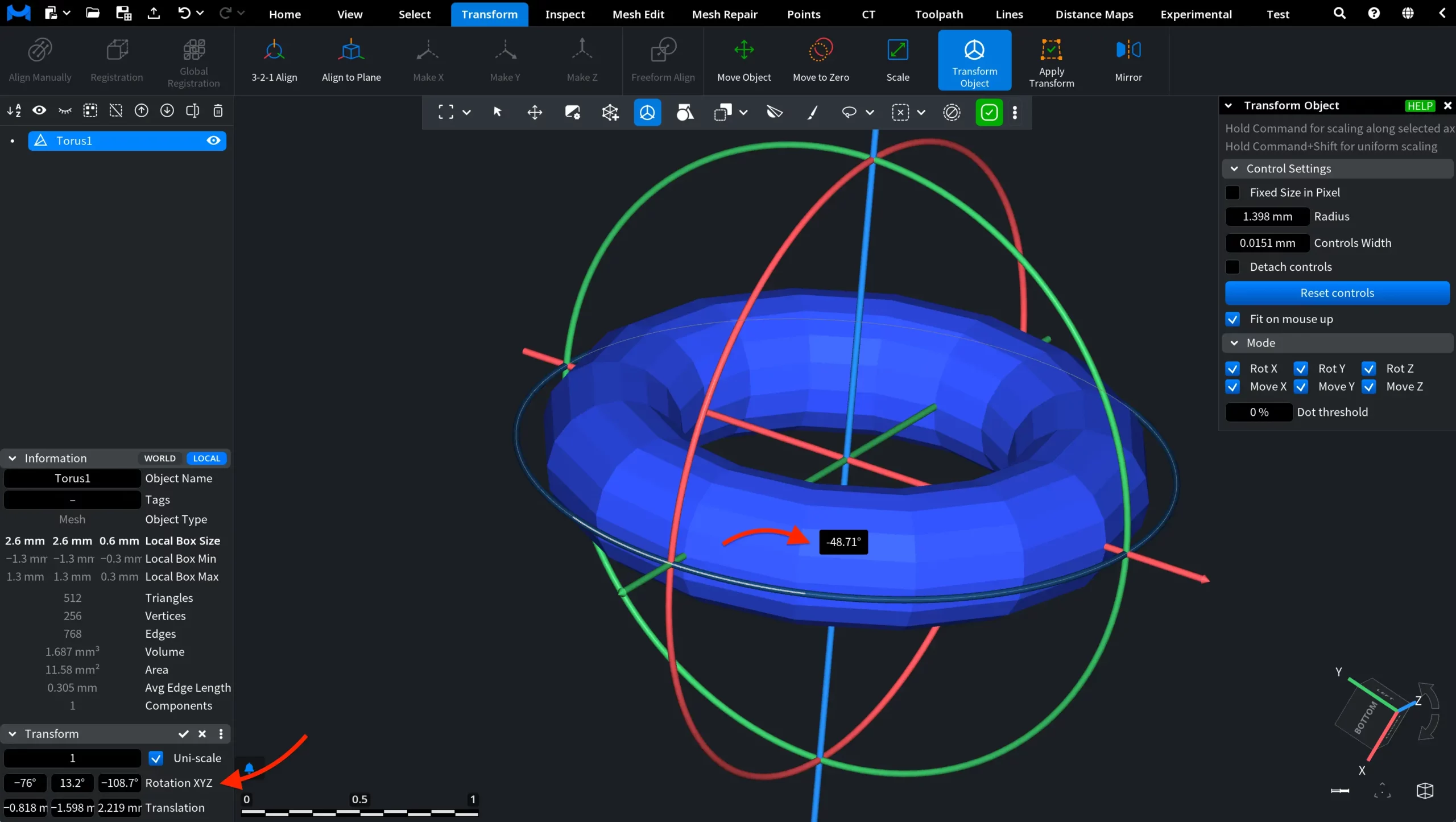Viewport: 1456px width, 822px height.
Task: Toggle the Fixed Size in Pixel checkbox
Action: click(1232, 192)
